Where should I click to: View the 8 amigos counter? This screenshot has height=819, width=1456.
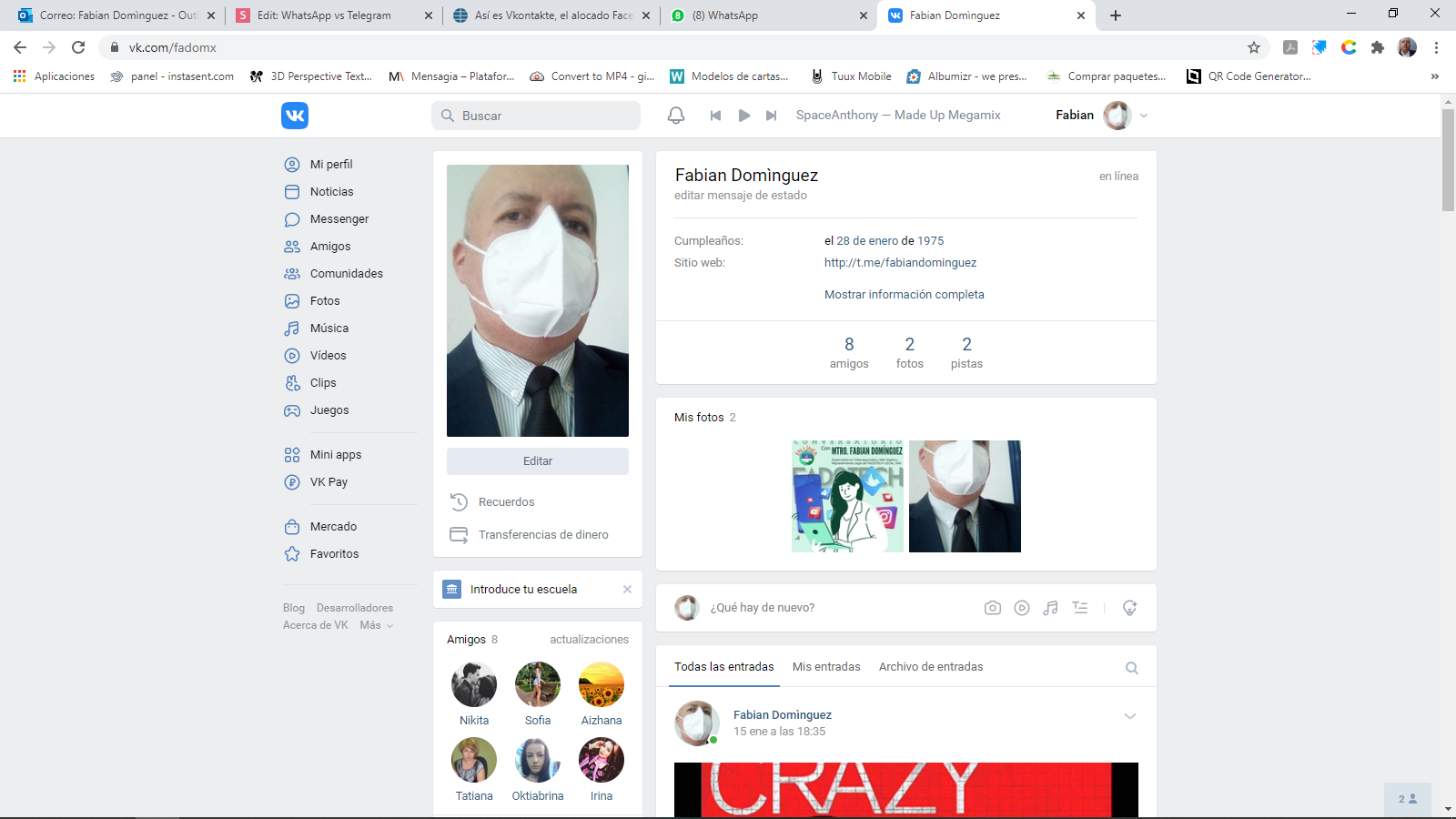tap(849, 352)
